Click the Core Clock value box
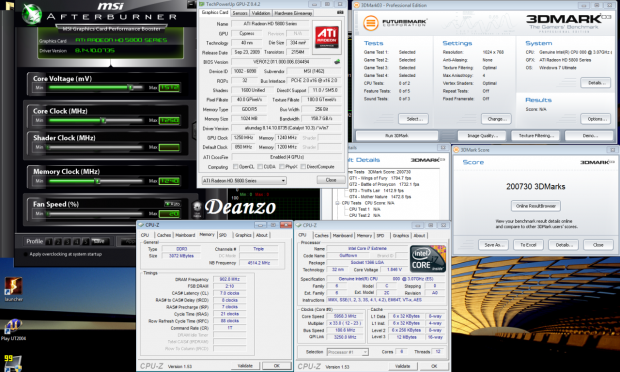620x372 pixels. (x=169, y=120)
